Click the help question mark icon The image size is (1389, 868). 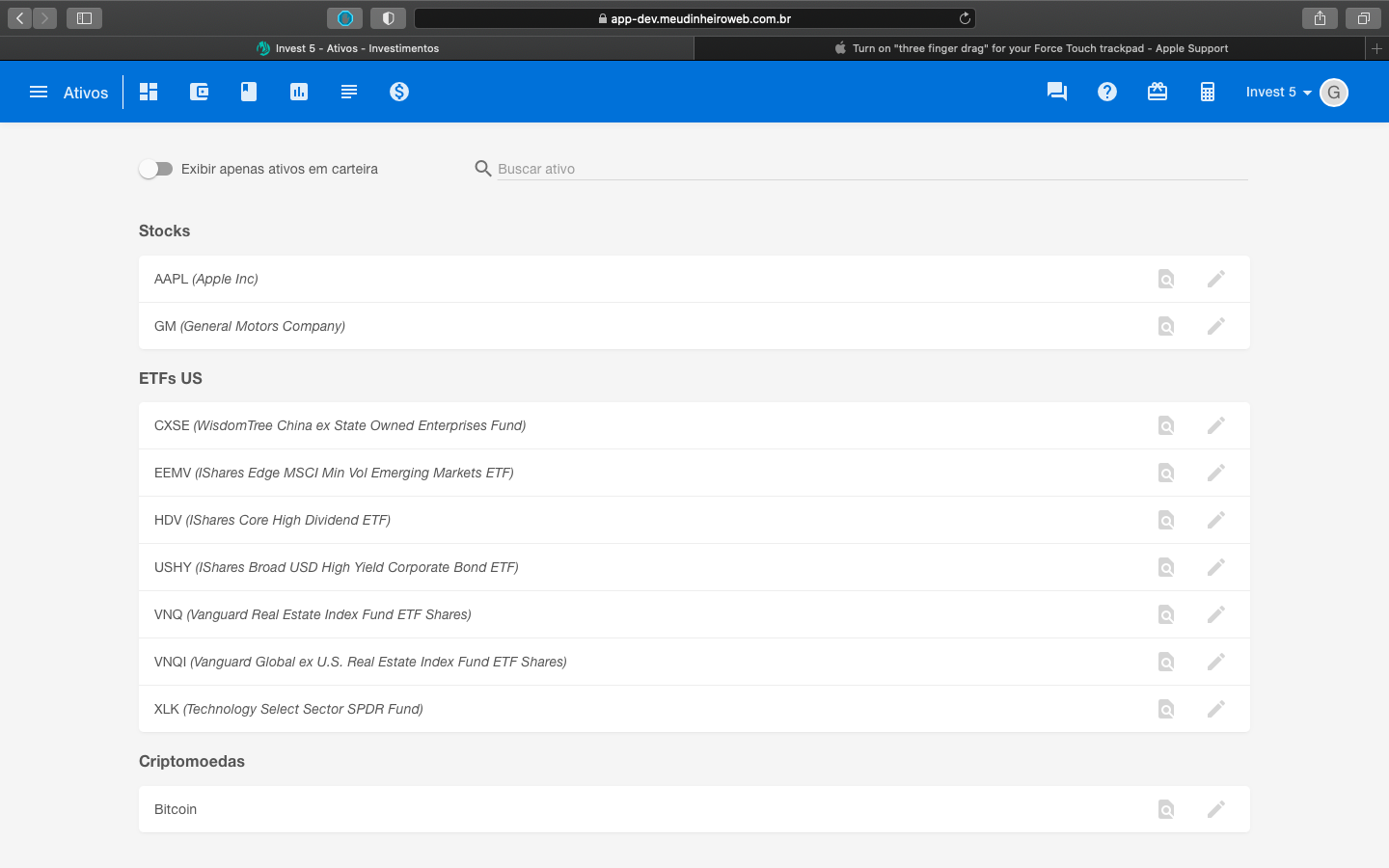coord(1107,92)
